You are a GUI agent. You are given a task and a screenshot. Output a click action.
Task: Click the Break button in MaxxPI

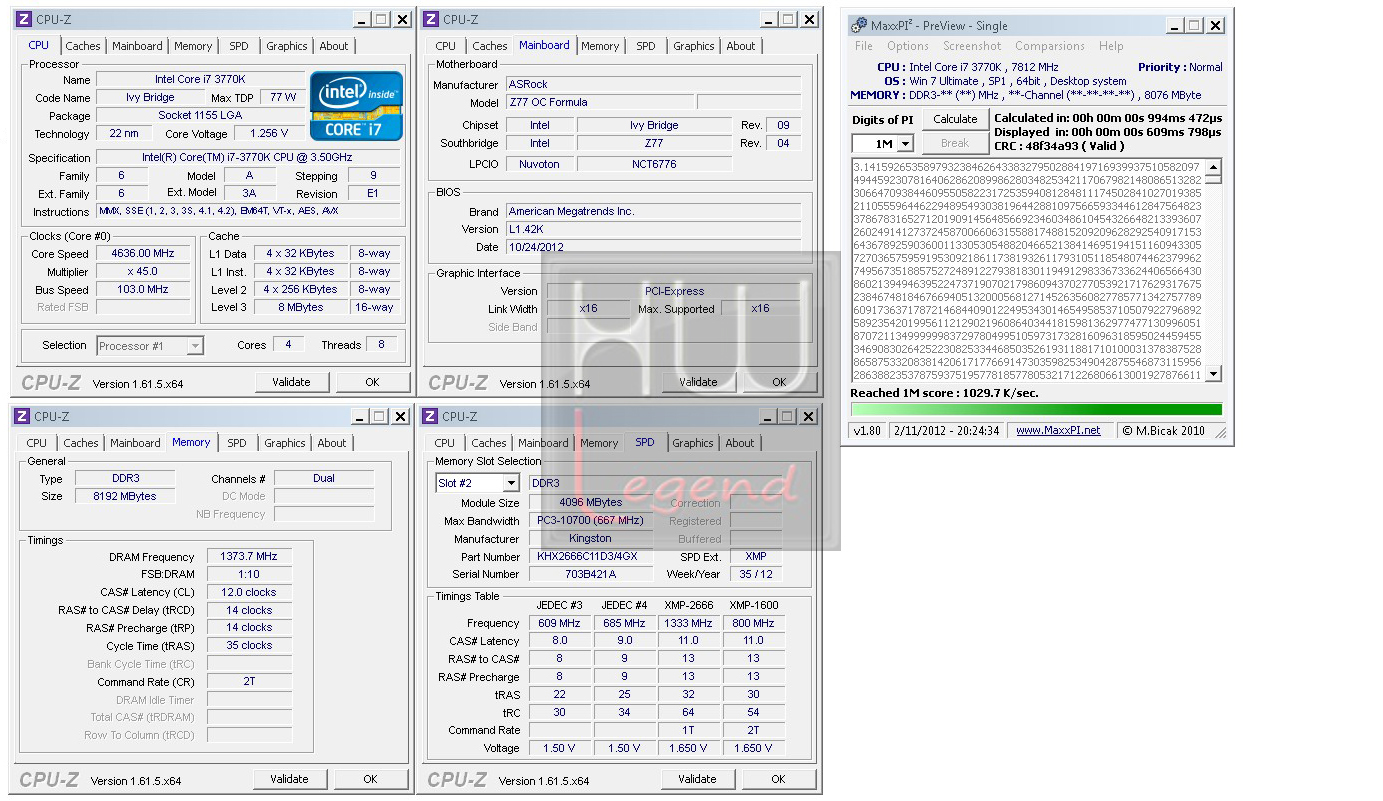[x=955, y=143]
